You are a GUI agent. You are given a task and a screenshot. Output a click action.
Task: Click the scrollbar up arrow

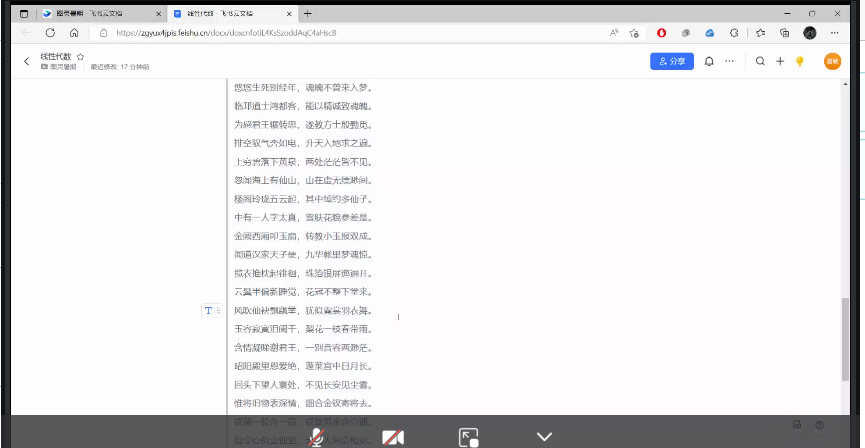pyautogui.click(x=845, y=84)
